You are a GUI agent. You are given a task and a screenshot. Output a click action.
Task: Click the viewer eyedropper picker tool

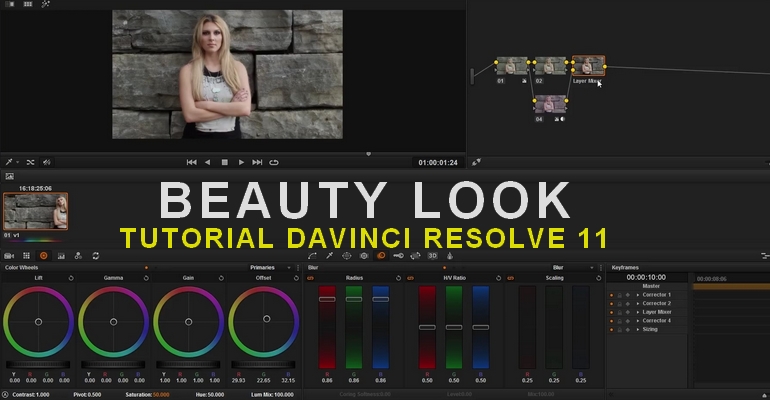pyautogui.click(x=8, y=162)
